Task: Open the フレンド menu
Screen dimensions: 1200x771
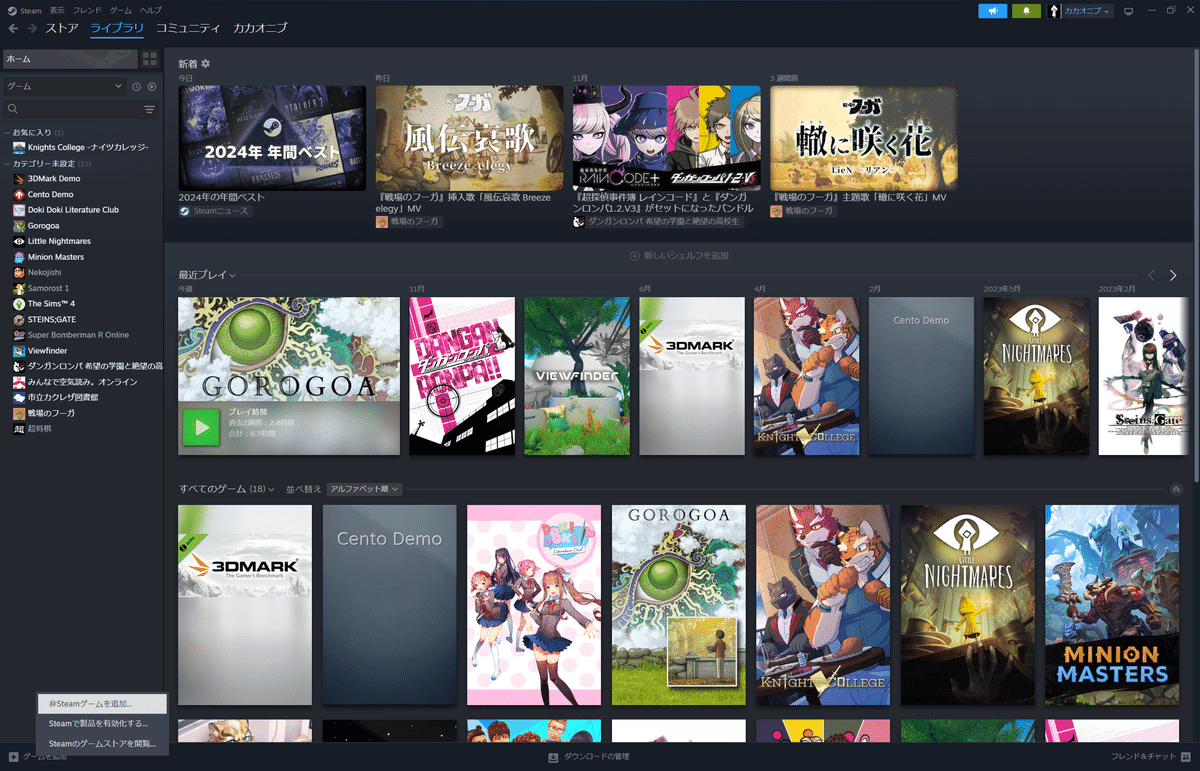Action: (x=87, y=9)
